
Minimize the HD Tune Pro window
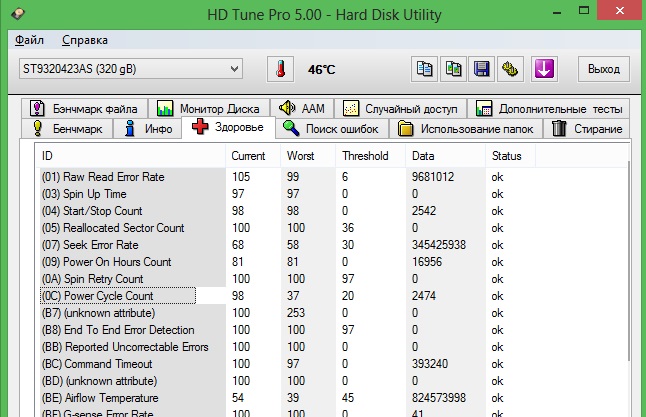click(x=557, y=12)
